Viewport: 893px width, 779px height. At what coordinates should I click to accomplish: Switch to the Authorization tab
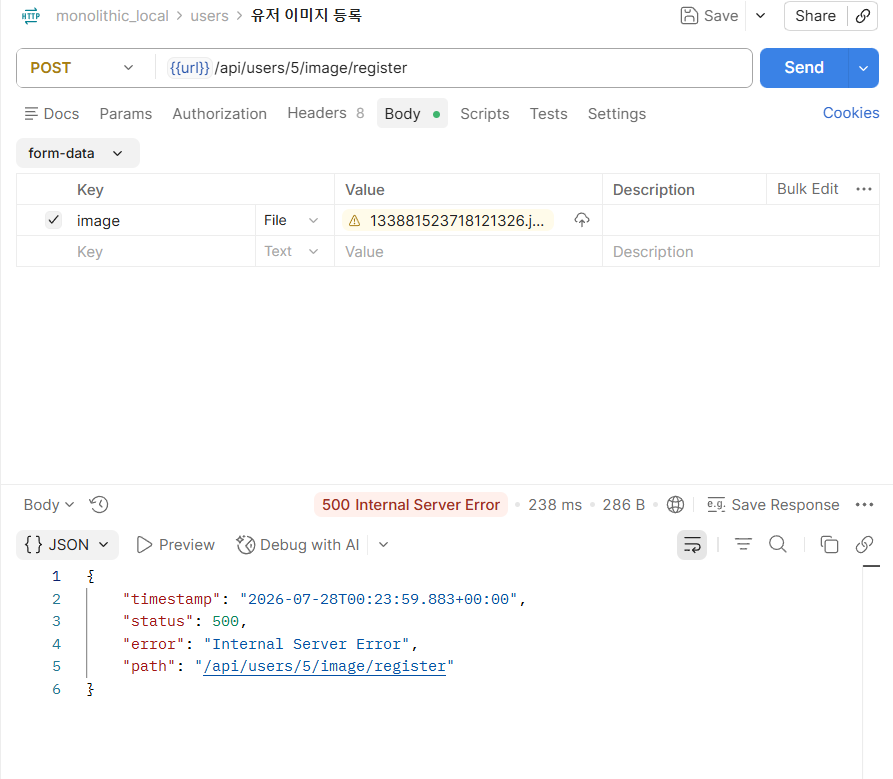pyautogui.click(x=220, y=114)
